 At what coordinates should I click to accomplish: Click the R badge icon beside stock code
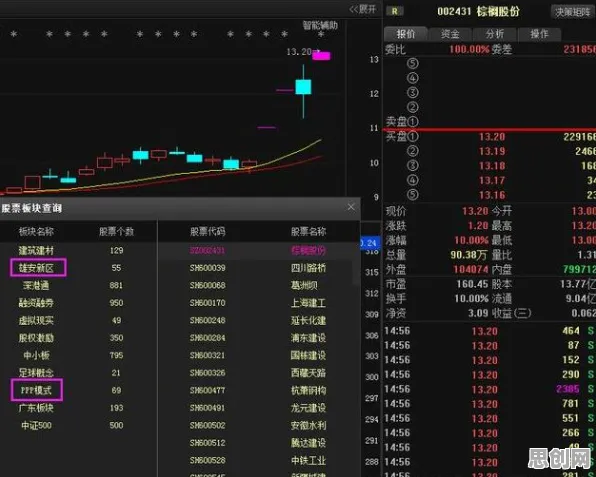click(x=395, y=11)
